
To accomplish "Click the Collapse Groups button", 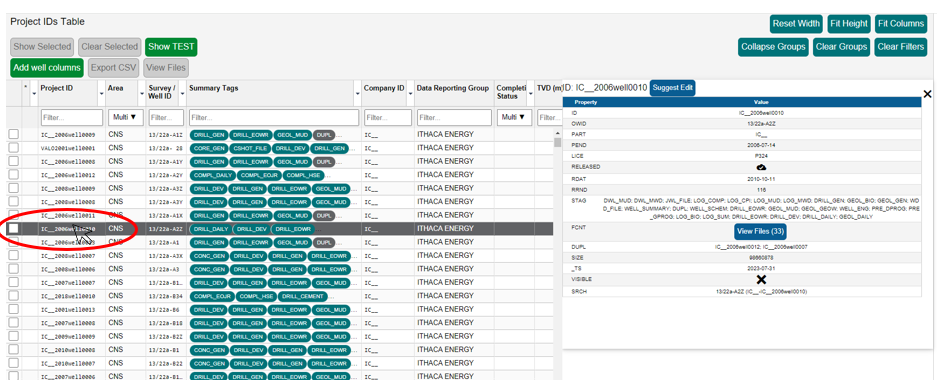I will click(x=773, y=47).
